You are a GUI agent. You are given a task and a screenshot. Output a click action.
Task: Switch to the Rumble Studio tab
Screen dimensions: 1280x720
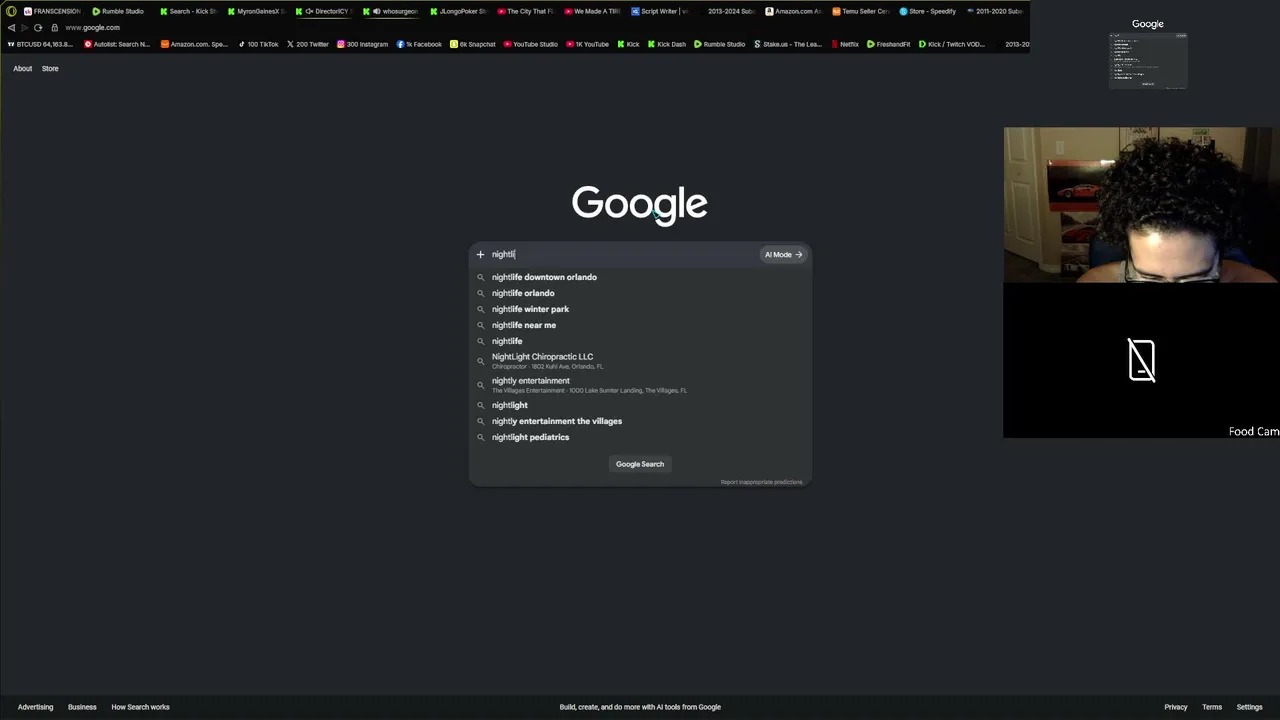118,11
